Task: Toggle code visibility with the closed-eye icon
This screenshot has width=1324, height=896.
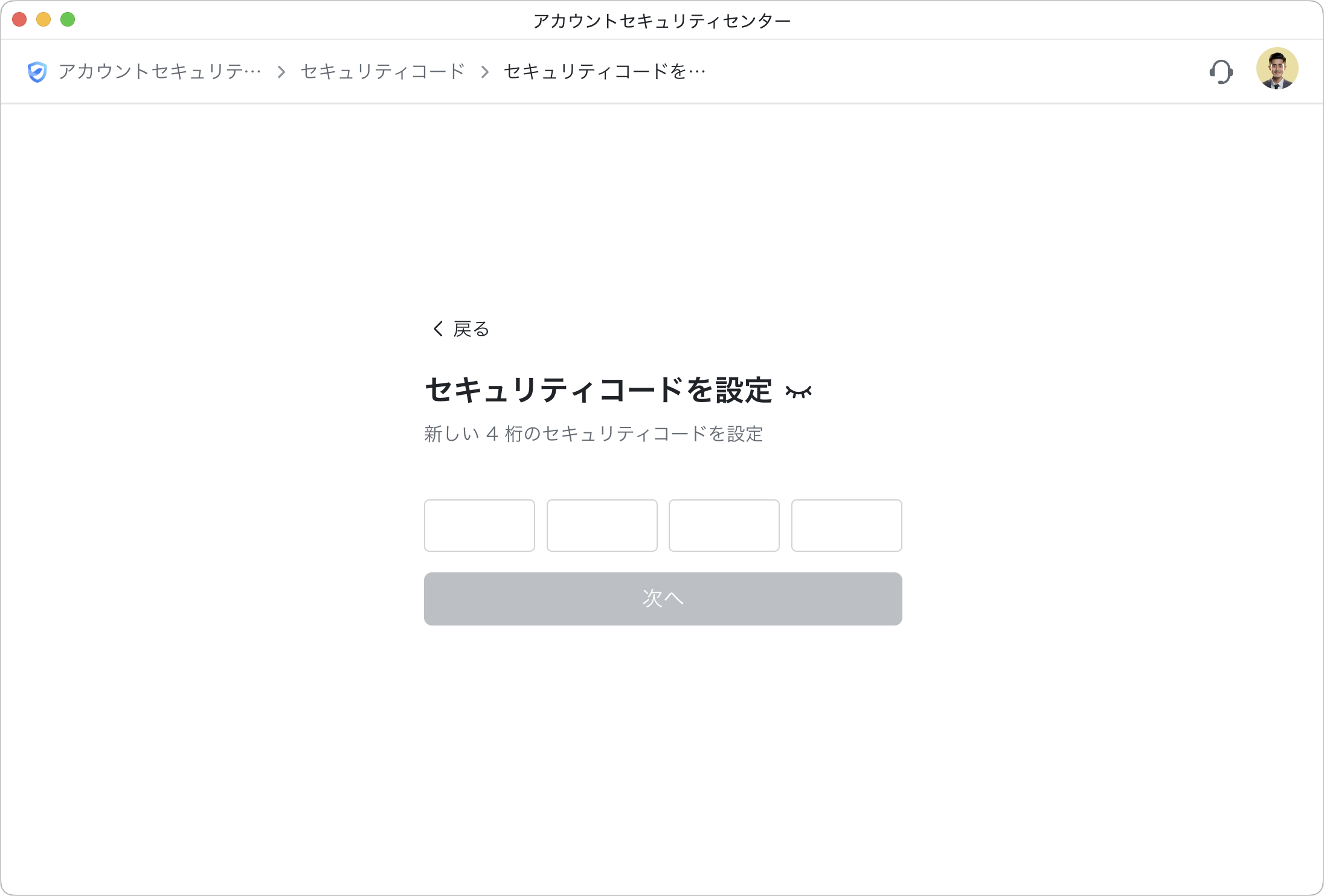Action: 798,392
